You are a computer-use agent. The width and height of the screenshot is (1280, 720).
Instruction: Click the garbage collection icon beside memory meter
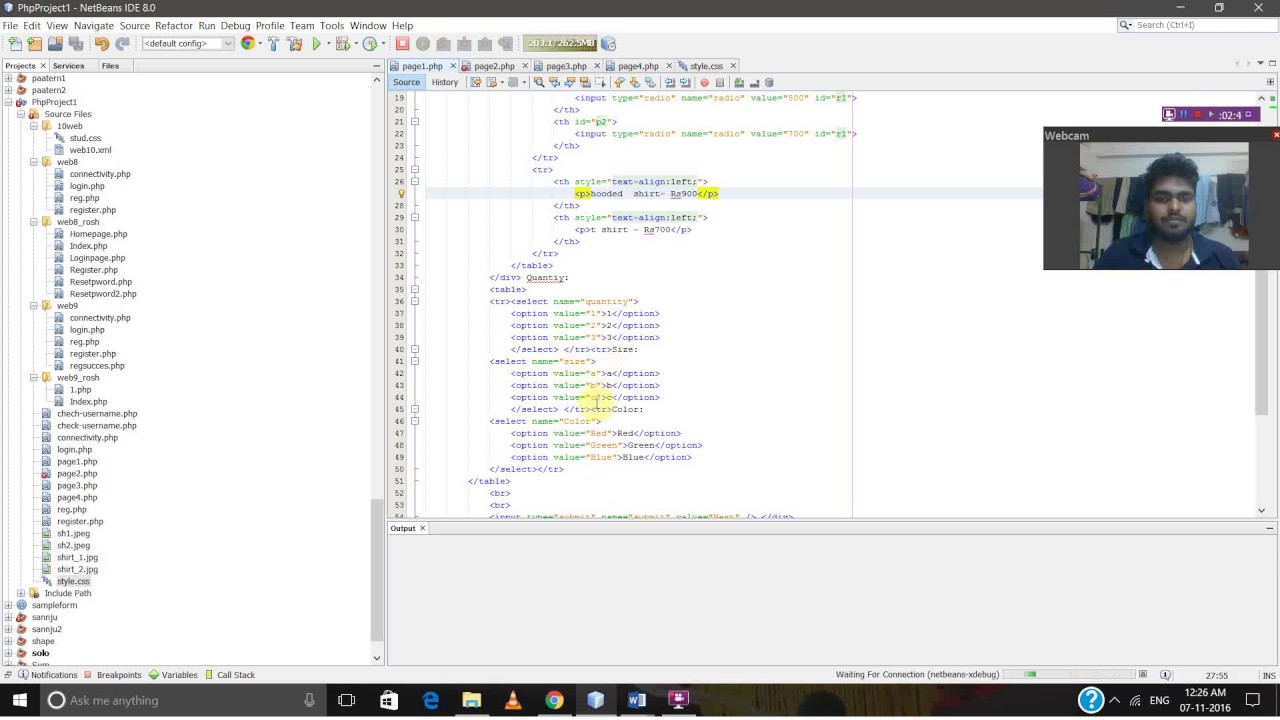click(608, 44)
